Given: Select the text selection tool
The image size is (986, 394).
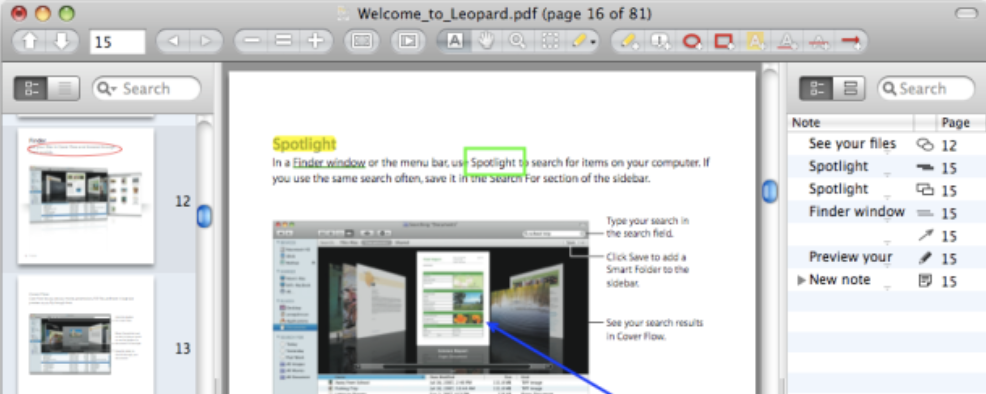Looking at the screenshot, I should [x=455, y=41].
